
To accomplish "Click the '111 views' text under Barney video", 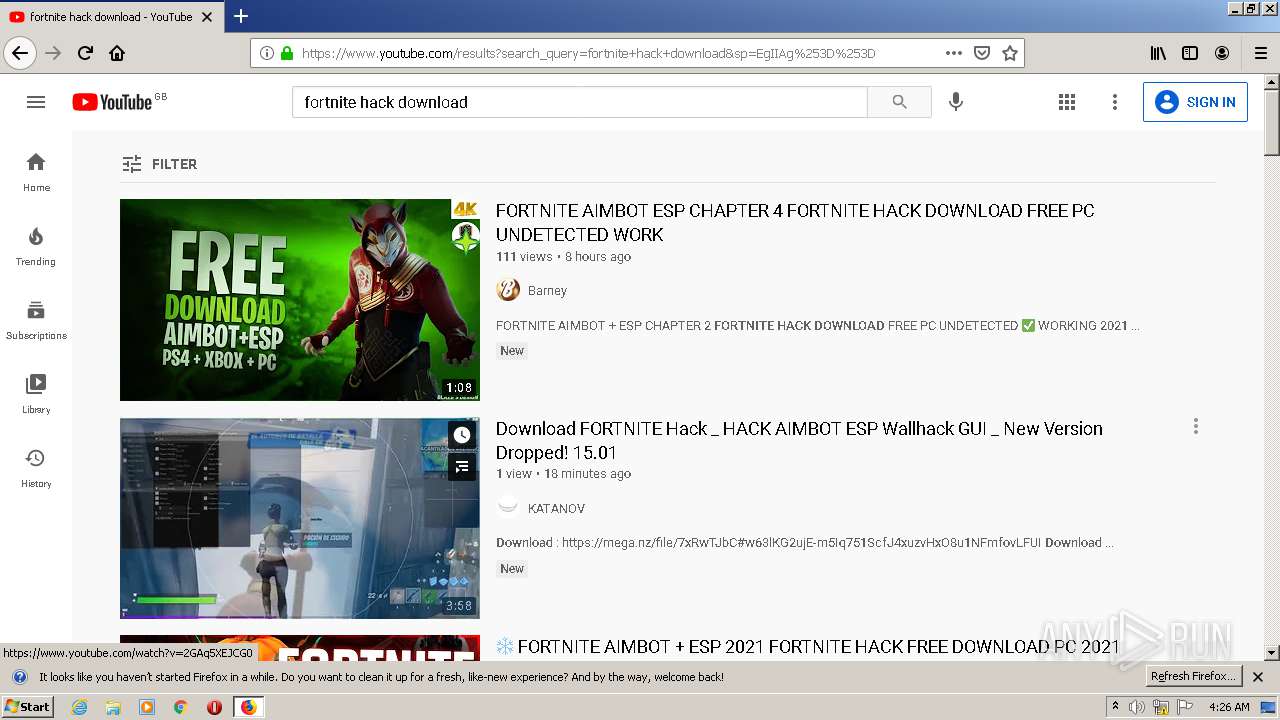I will 524,257.
